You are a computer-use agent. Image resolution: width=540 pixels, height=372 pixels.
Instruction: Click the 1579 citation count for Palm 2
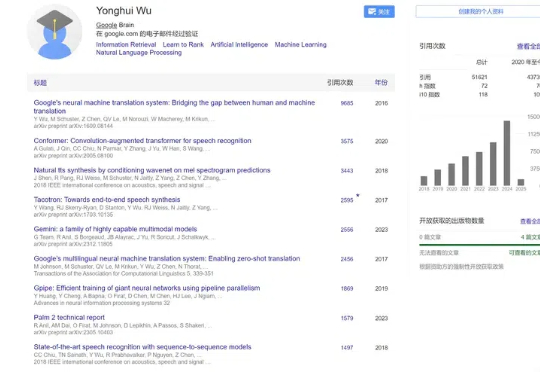pyautogui.click(x=347, y=318)
